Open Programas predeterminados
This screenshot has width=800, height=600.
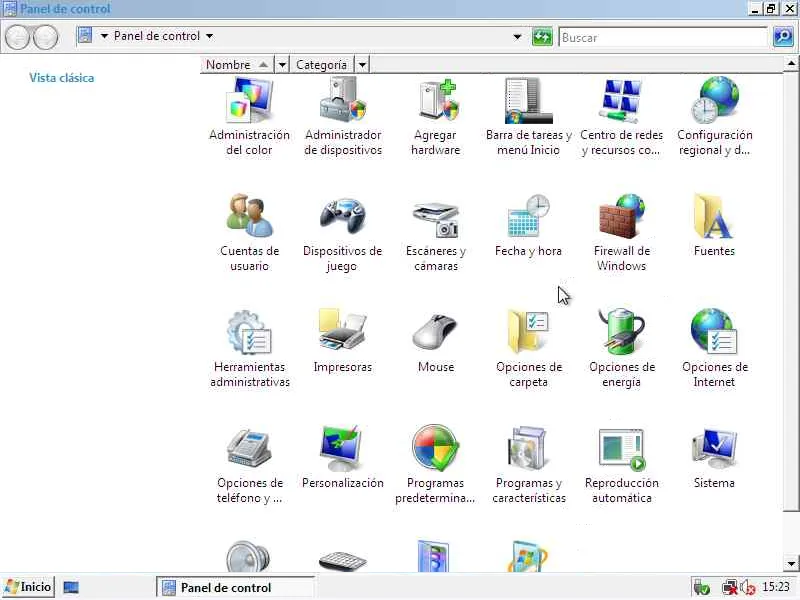435,464
